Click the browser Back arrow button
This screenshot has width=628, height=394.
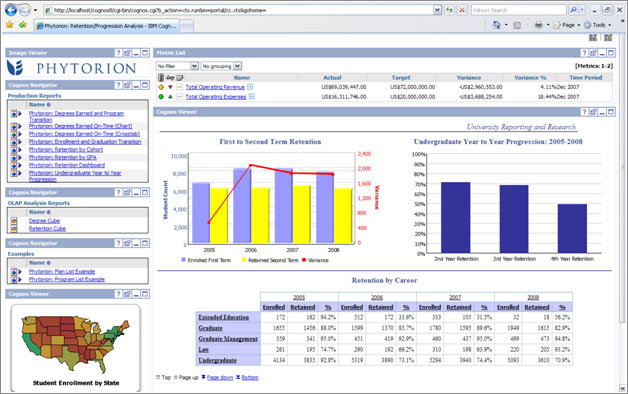coord(11,10)
